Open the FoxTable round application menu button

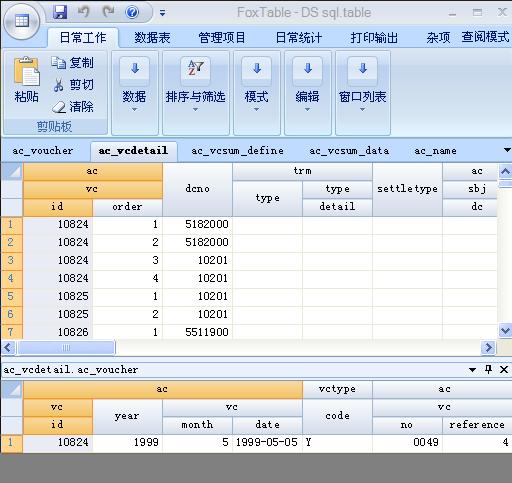[x=22, y=21]
